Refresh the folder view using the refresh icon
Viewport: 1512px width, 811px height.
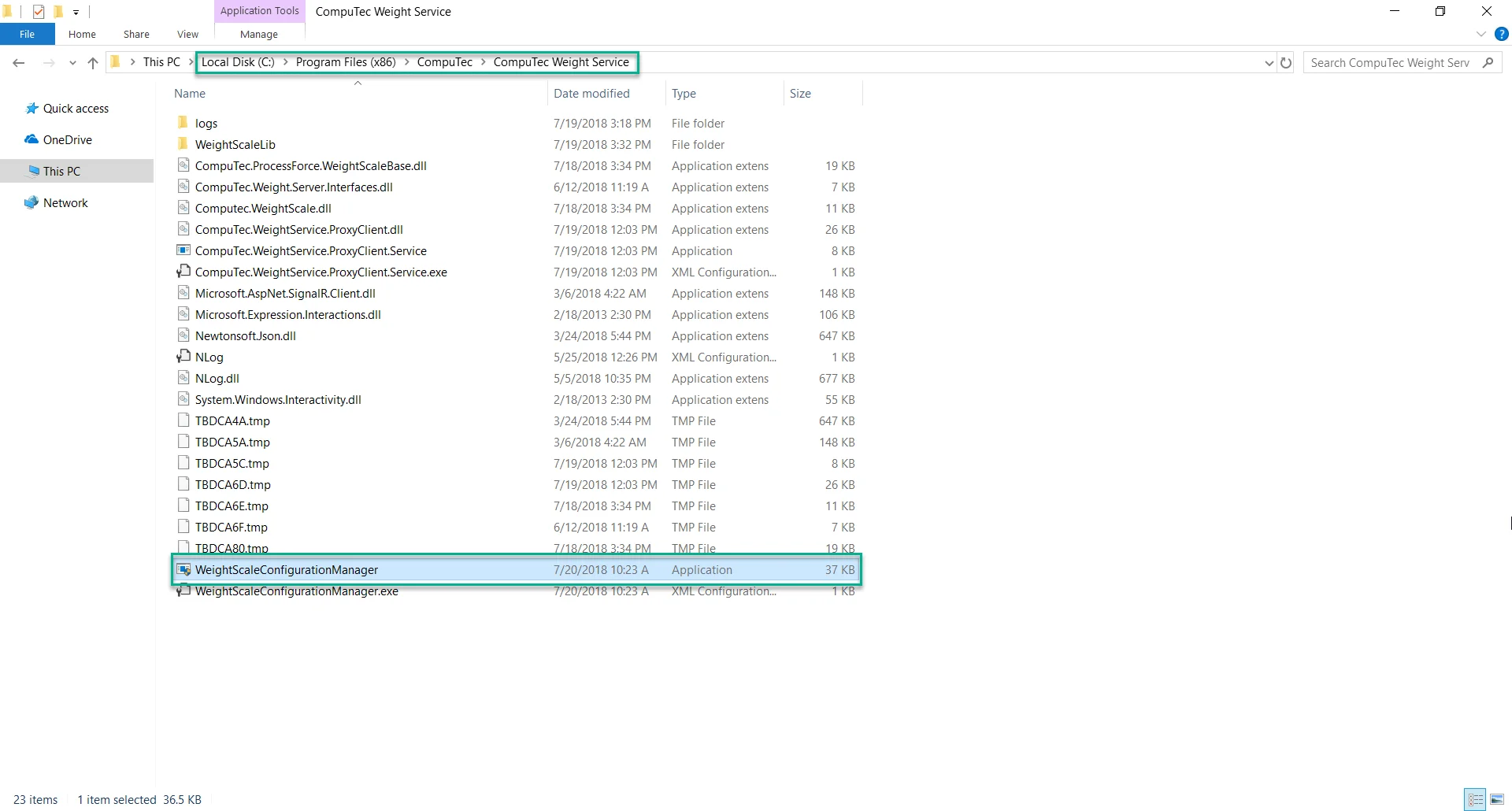click(1286, 63)
